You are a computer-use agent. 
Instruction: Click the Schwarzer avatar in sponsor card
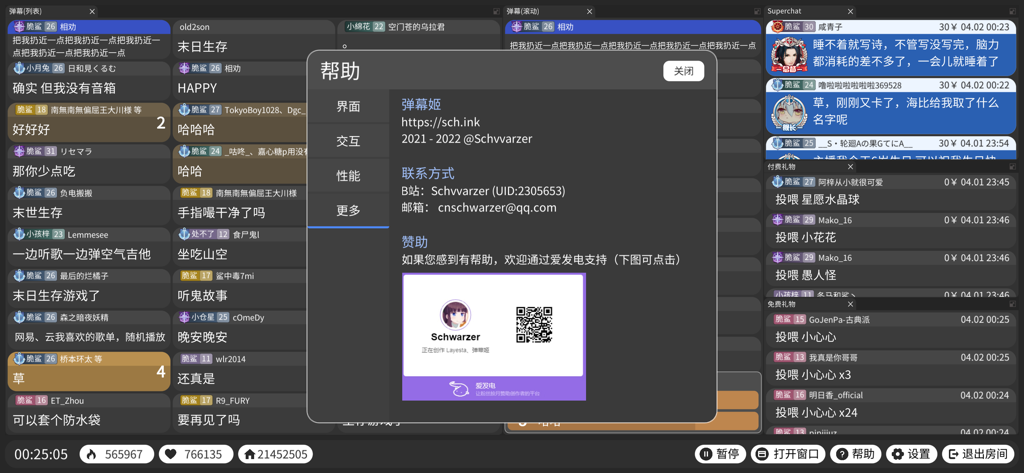(x=455, y=315)
